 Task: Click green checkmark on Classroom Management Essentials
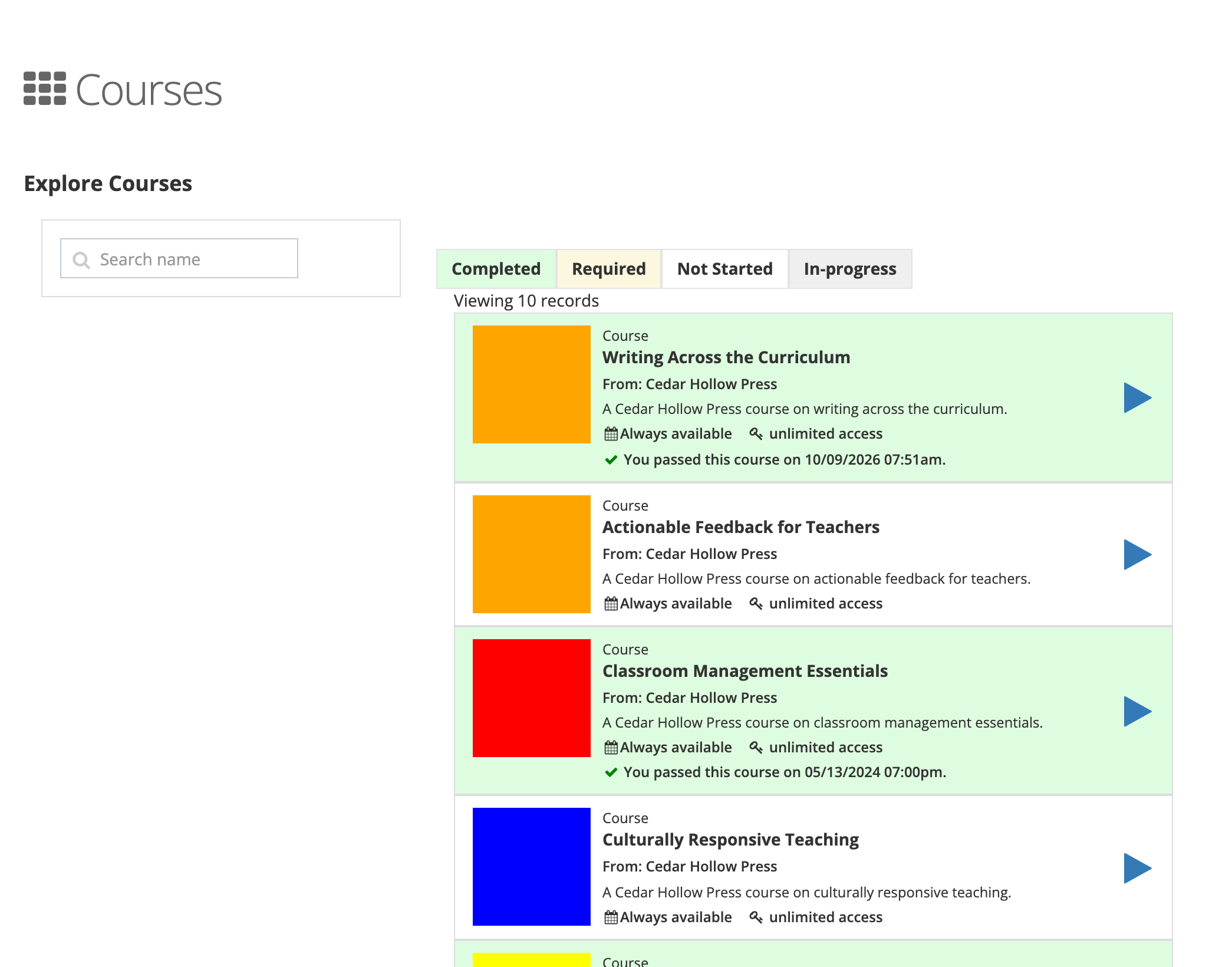pos(611,772)
